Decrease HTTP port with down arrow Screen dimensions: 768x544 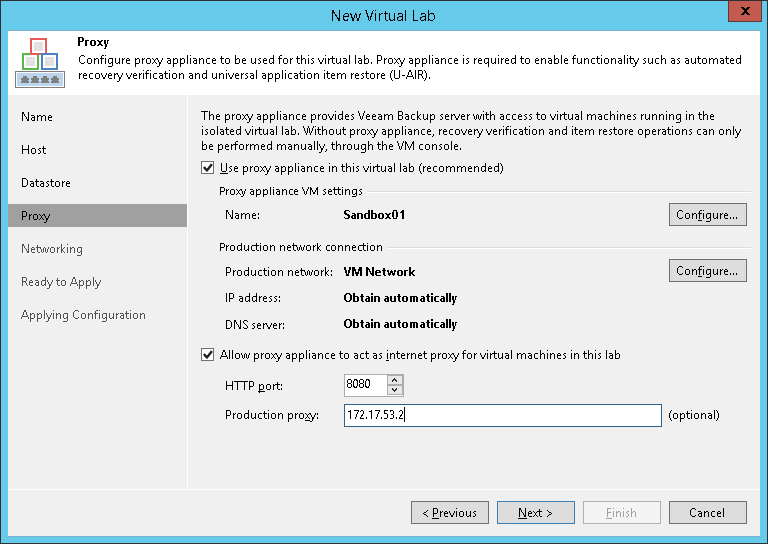(395, 390)
